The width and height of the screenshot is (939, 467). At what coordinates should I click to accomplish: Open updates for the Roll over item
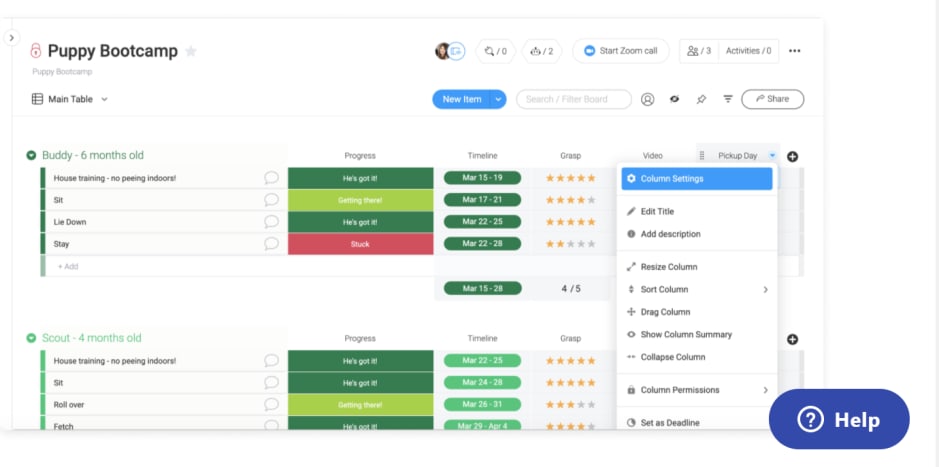(x=271, y=404)
